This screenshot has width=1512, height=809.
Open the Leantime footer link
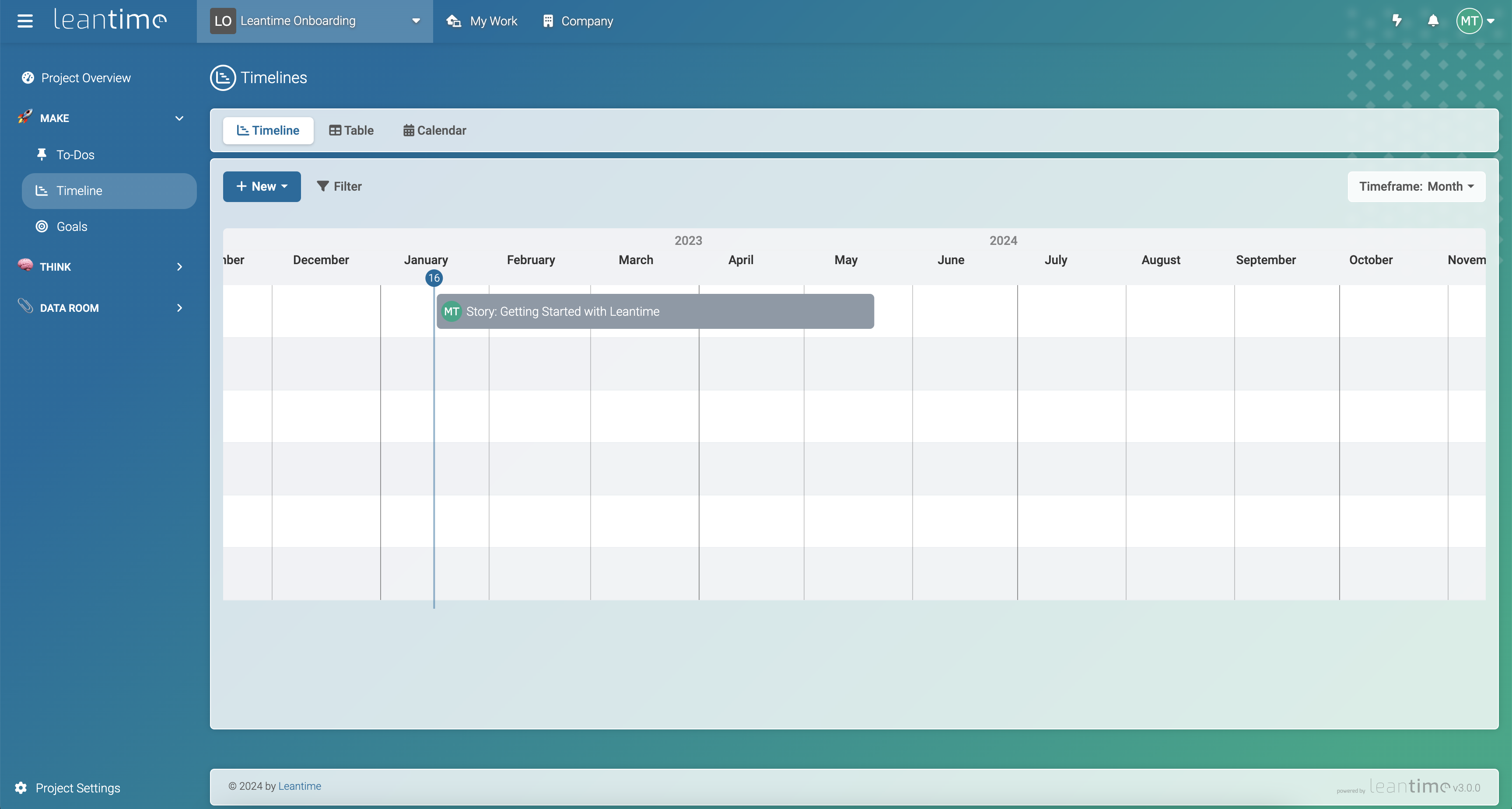click(x=299, y=786)
